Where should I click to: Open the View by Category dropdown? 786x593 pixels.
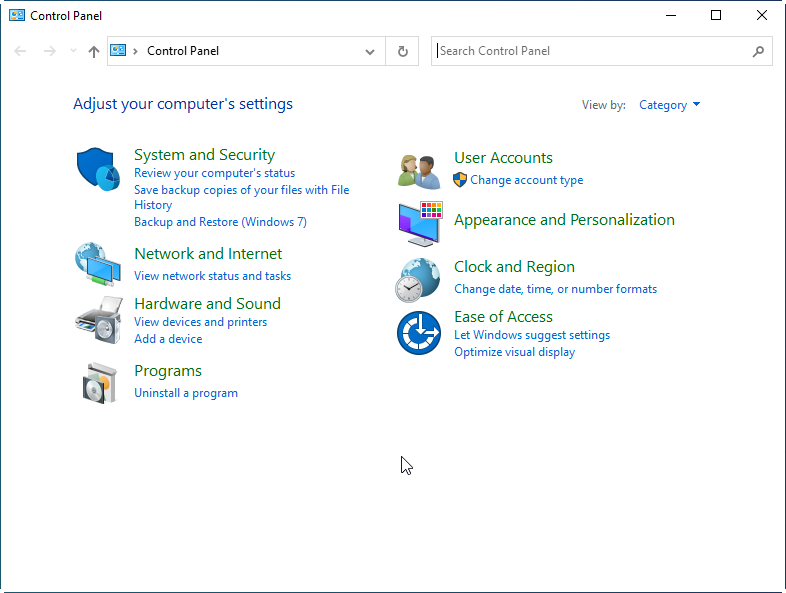(669, 105)
